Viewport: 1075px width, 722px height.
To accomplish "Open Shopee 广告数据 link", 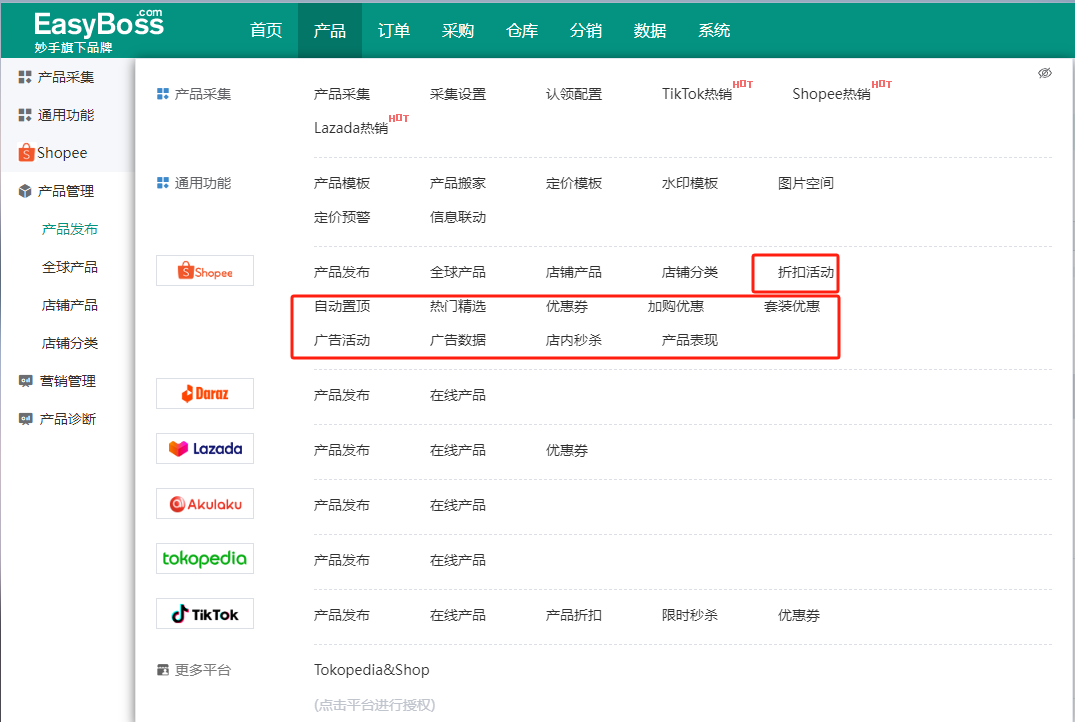I will click(458, 340).
